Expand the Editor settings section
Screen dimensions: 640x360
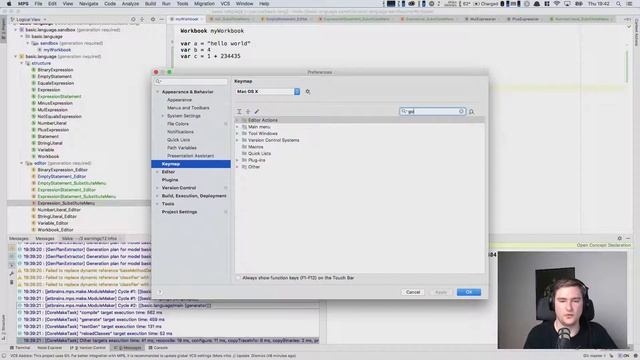click(158, 172)
